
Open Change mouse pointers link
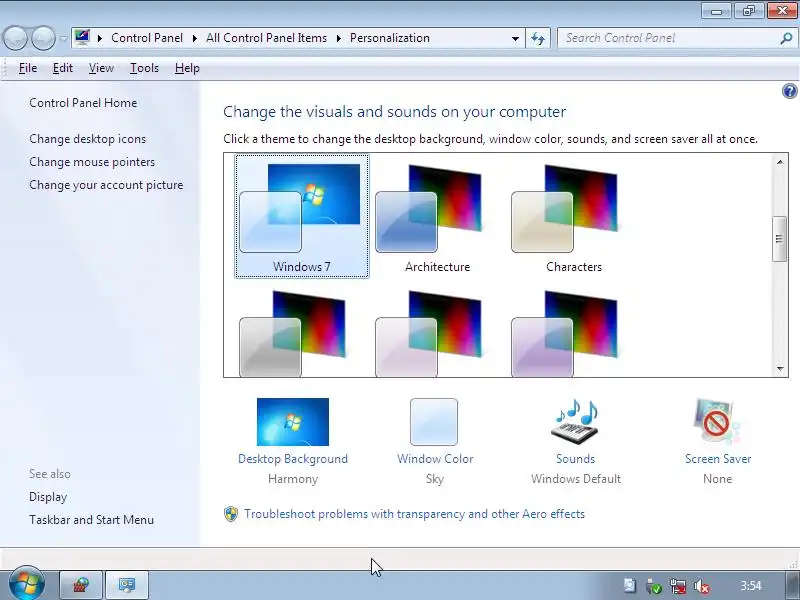tap(92, 162)
